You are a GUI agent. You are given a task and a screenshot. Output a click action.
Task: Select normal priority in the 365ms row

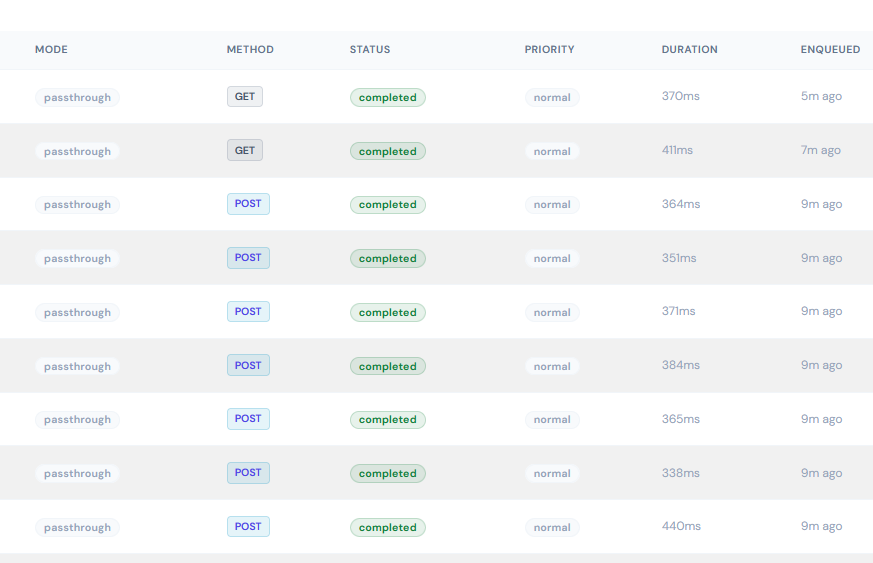(x=552, y=419)
